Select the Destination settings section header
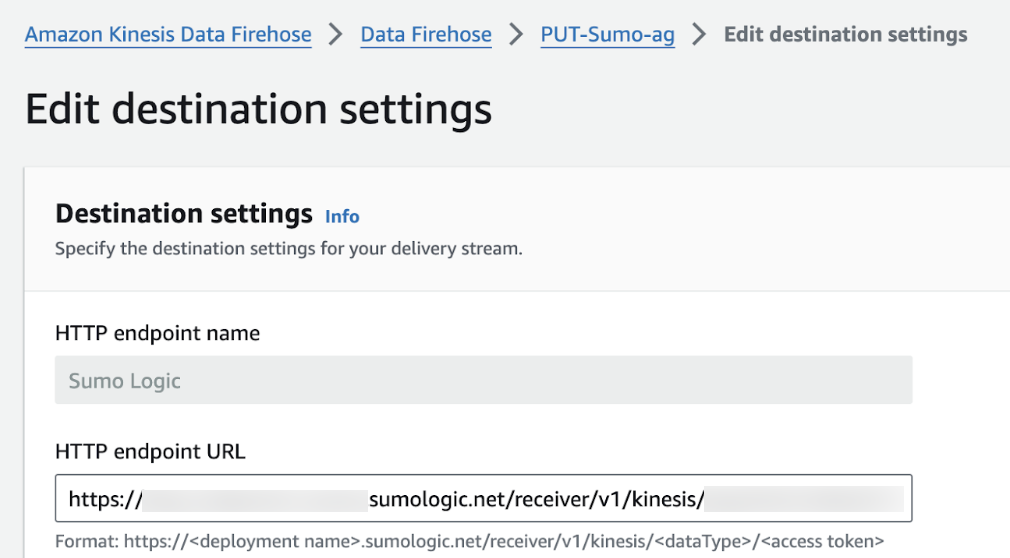 point(184,214)
